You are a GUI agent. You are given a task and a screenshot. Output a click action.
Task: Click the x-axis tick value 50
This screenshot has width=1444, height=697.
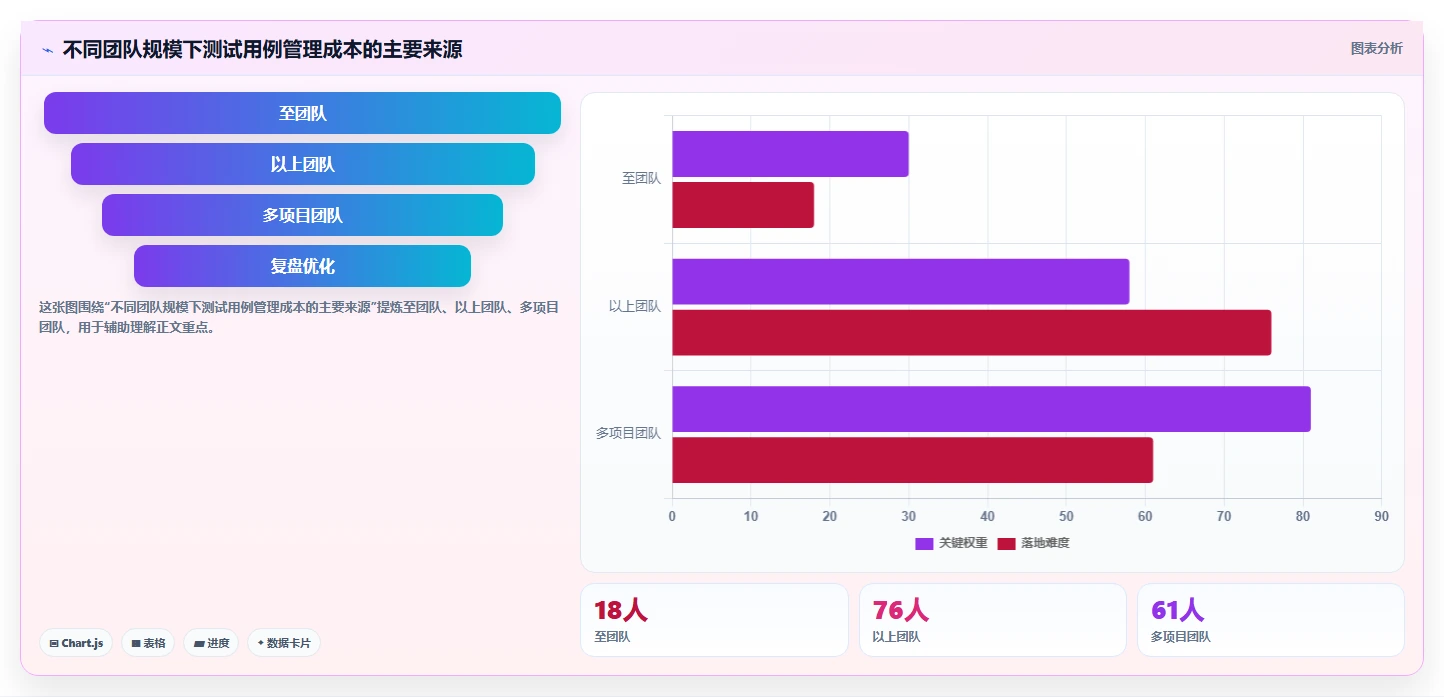click(x=1066, y=516)
